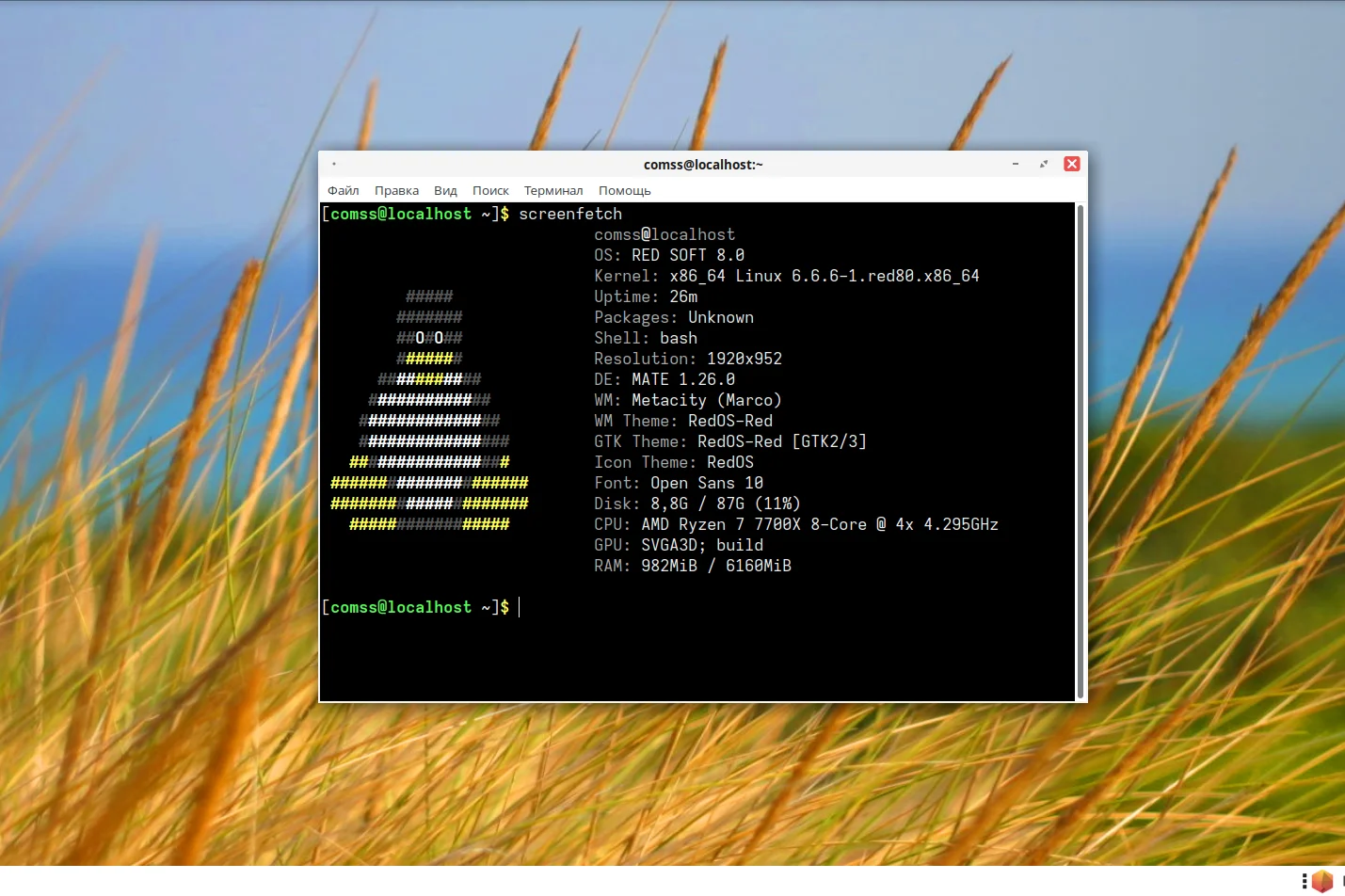Open the Правка menu
The height and width of the screenshot is (896, 1345).
tap(396, 190)
